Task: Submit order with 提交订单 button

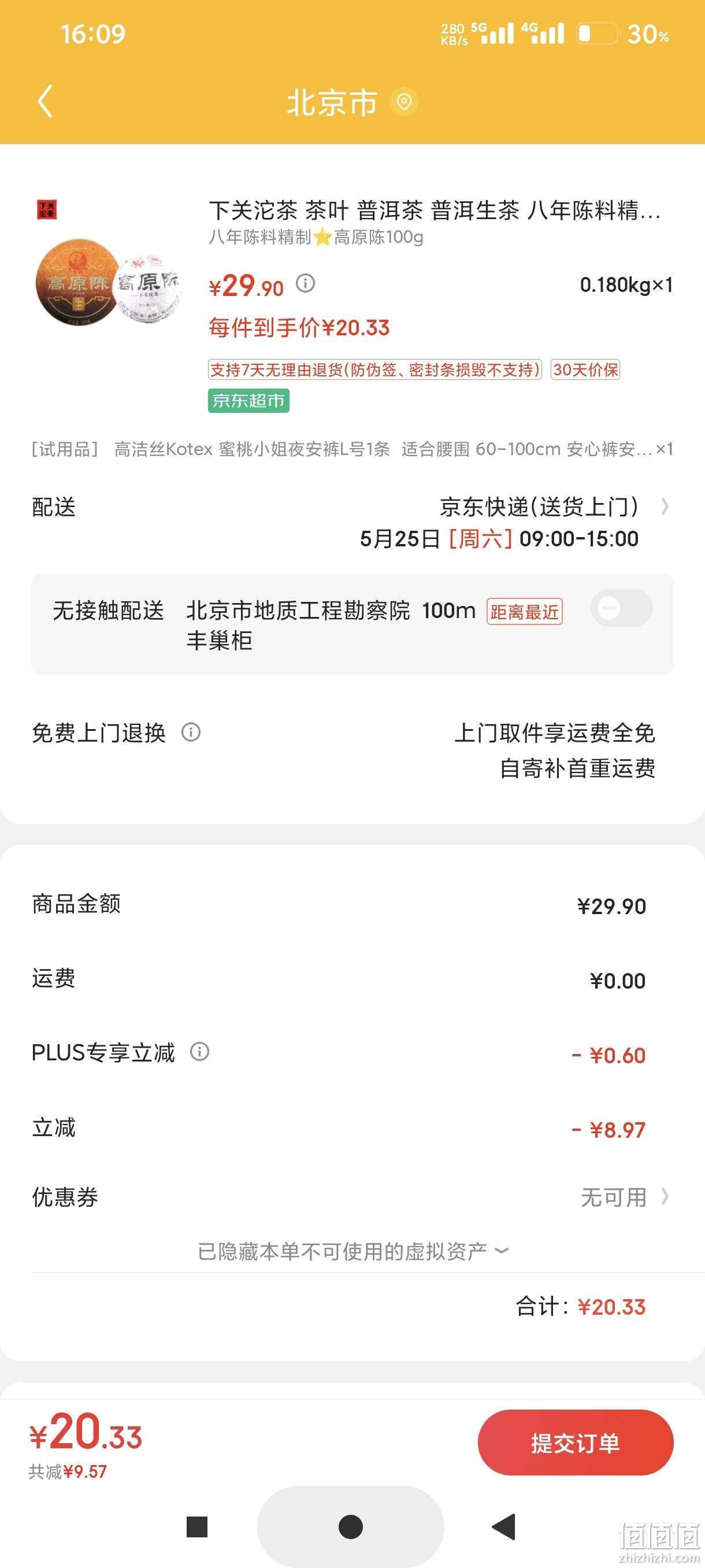Action: pos(576,1443)
